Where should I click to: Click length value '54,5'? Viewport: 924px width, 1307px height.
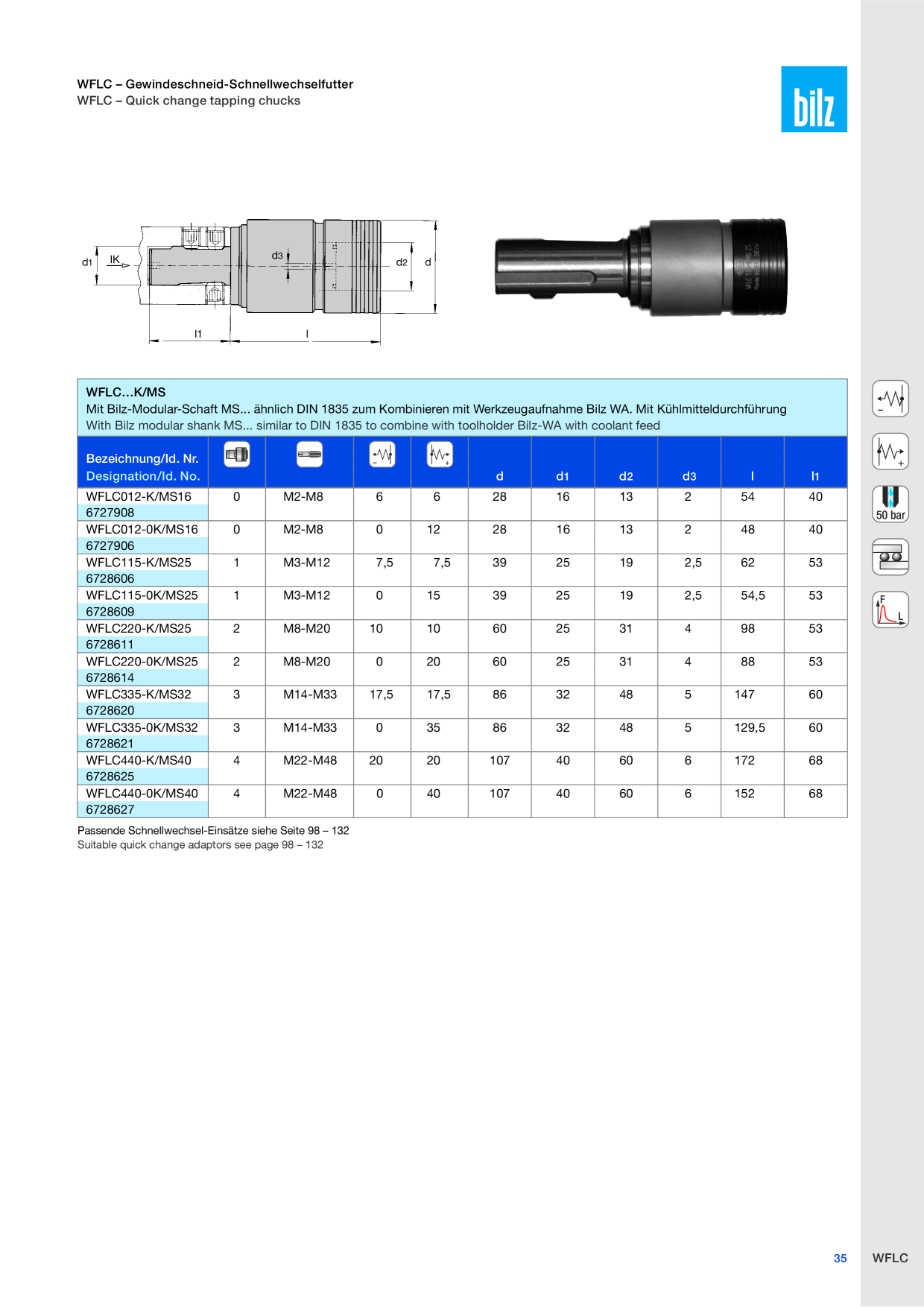(753, 595)
